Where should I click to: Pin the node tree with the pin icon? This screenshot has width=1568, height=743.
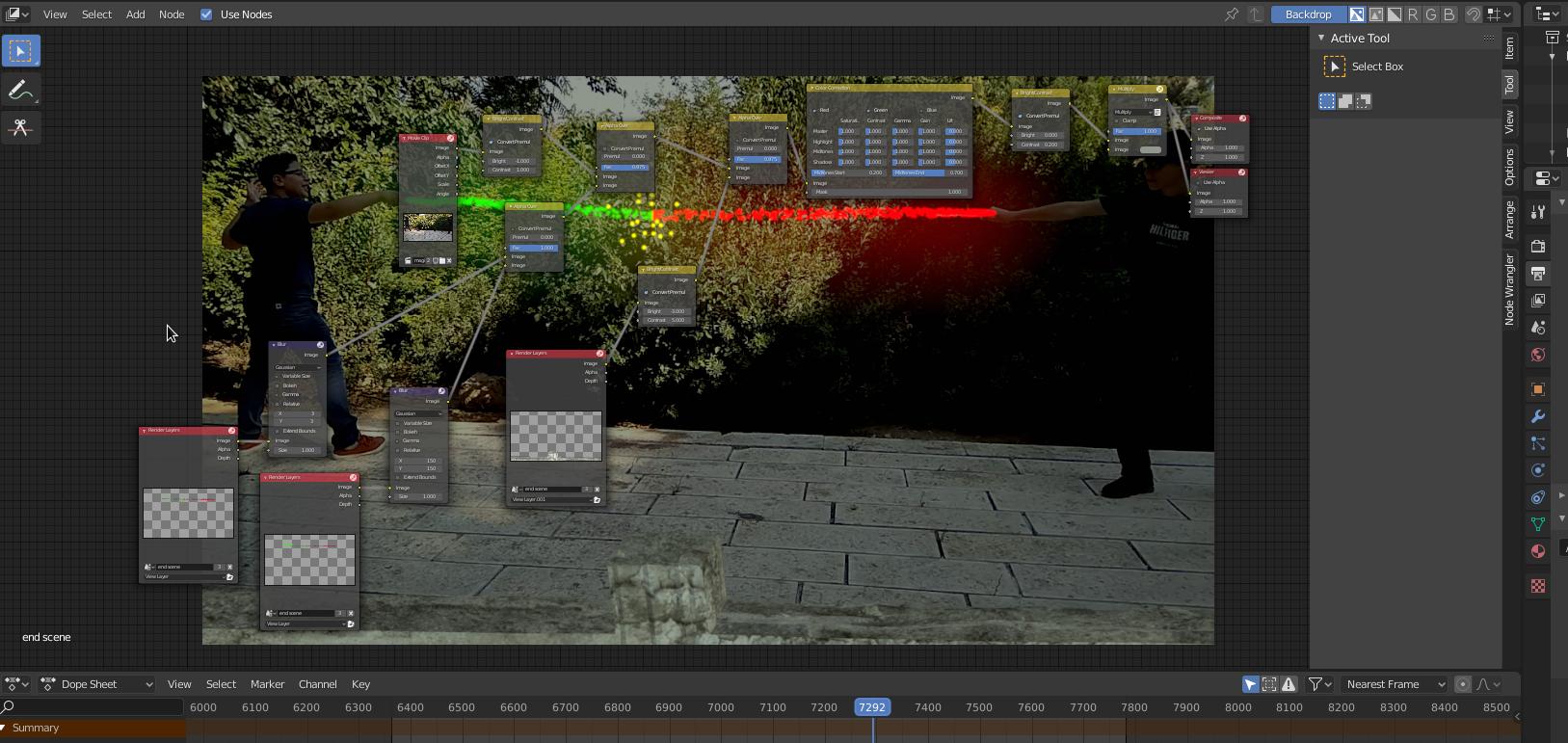[x=1231, y=14]
